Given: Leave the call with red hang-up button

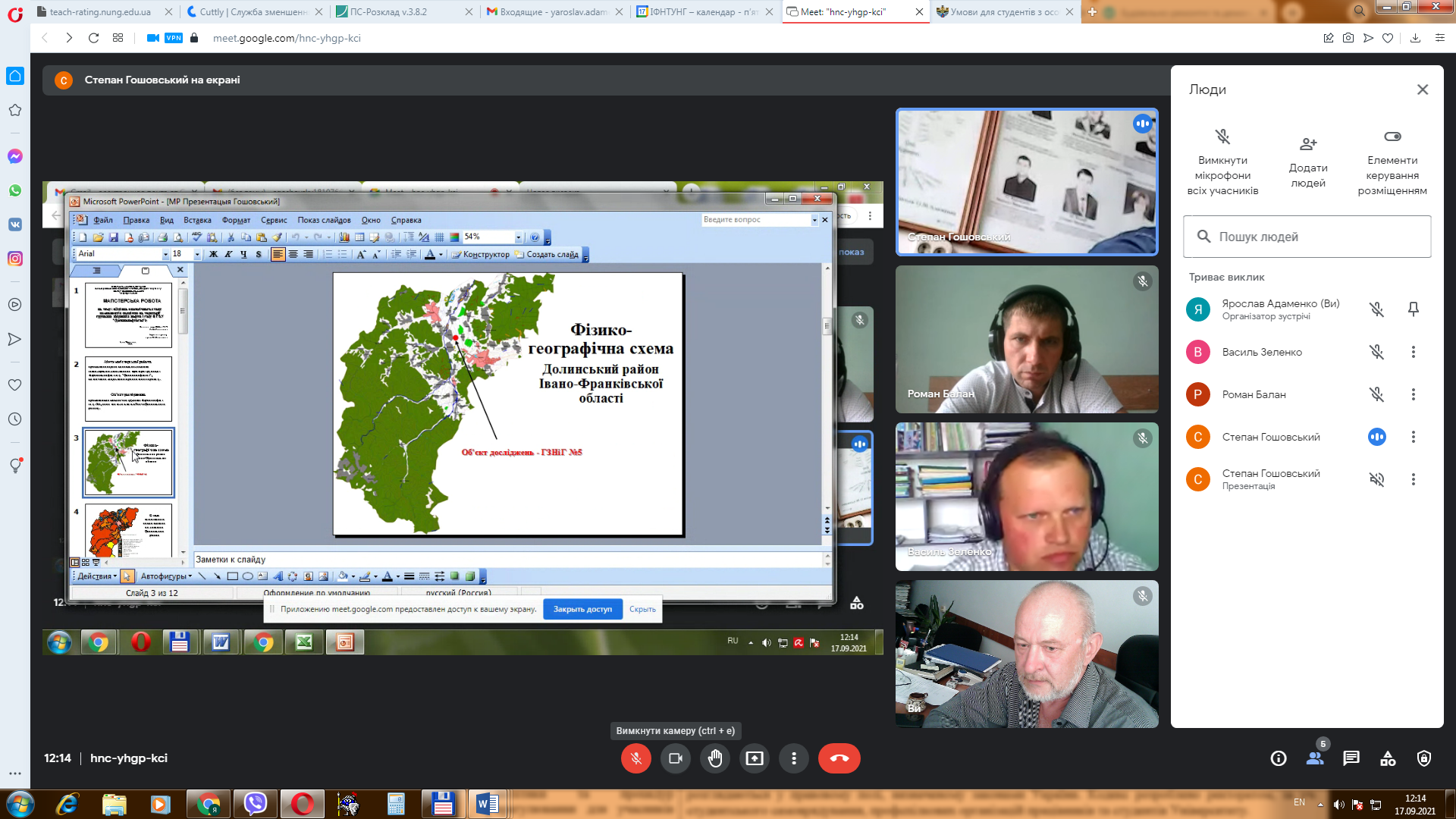Looking at the screenshot, I should click(x=839, y=758).
